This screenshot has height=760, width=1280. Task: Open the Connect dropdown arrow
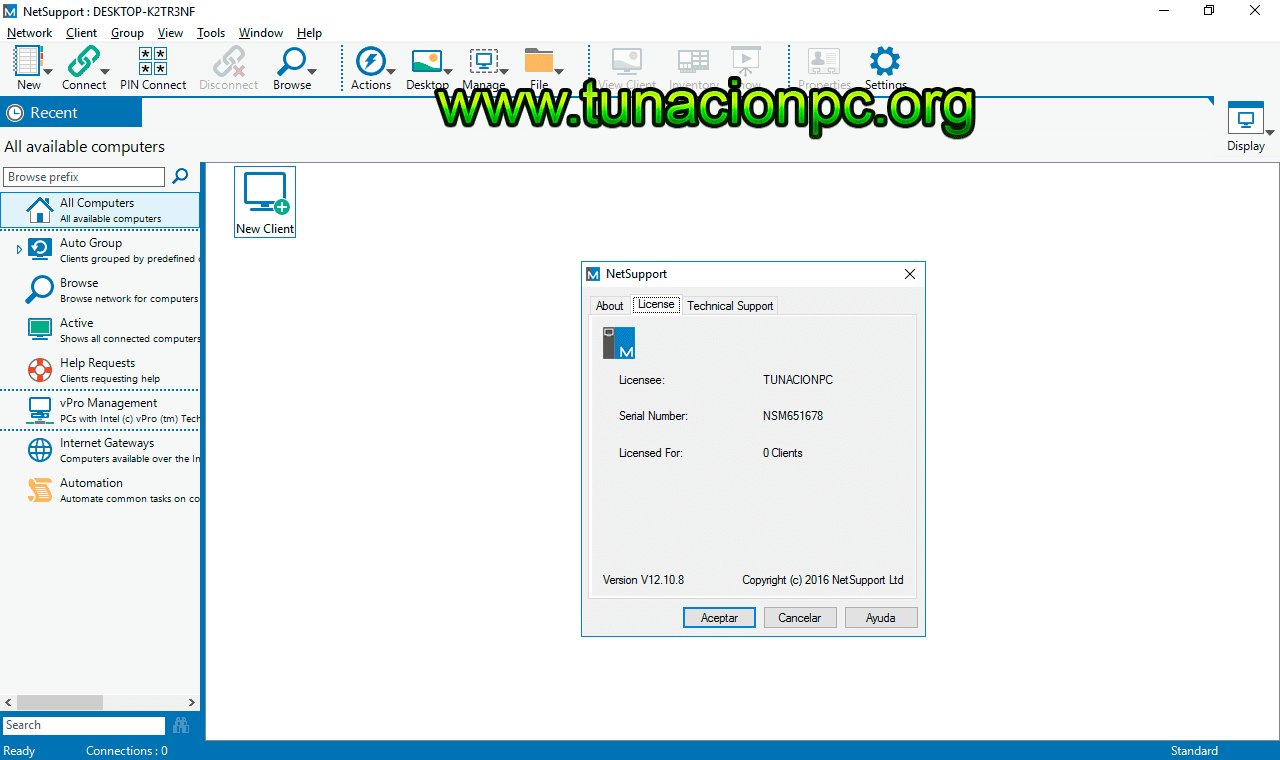(x=104, y=71)
